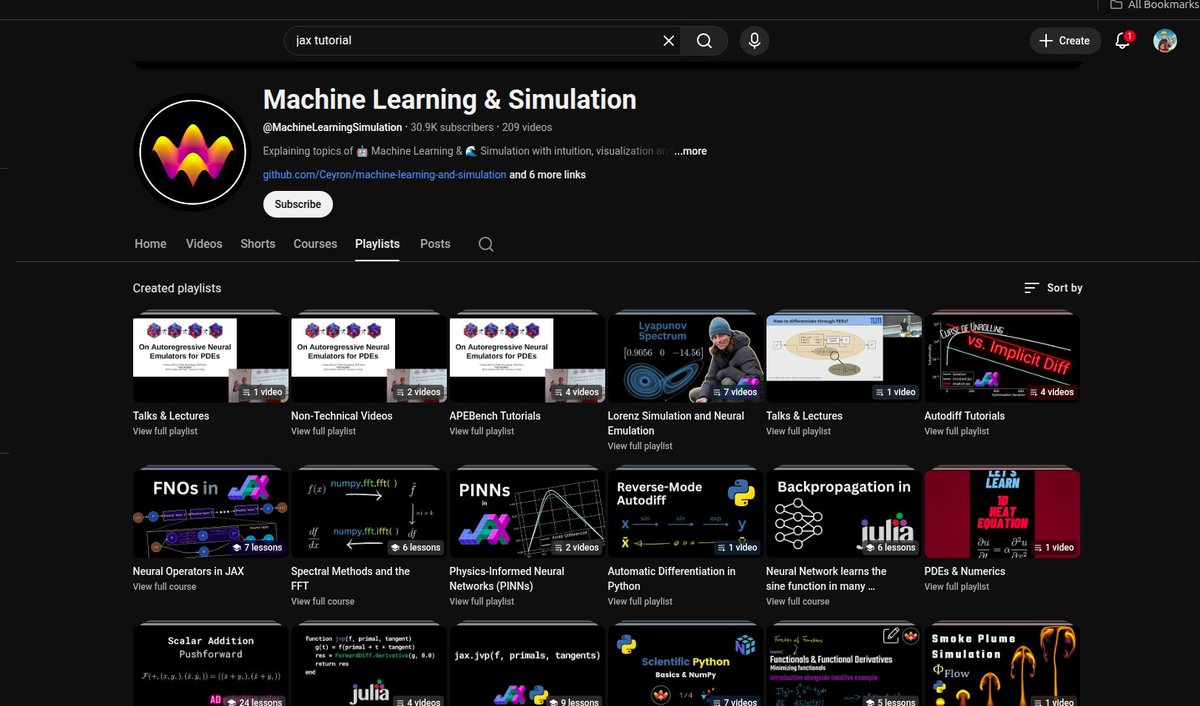1200x706 pixels.
Task: Open the Reverse-Mode Autodiff thumbnail
Action: coord(685,515)
